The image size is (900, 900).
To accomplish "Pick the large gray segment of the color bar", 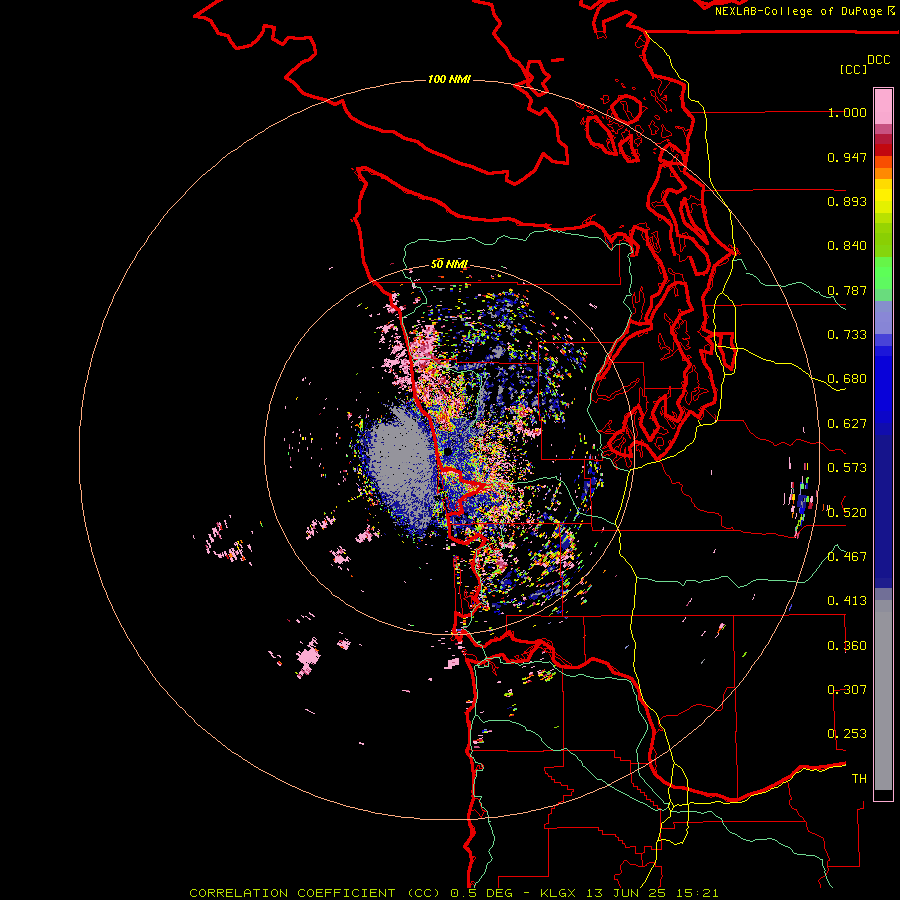I will [x=883, y=695].
